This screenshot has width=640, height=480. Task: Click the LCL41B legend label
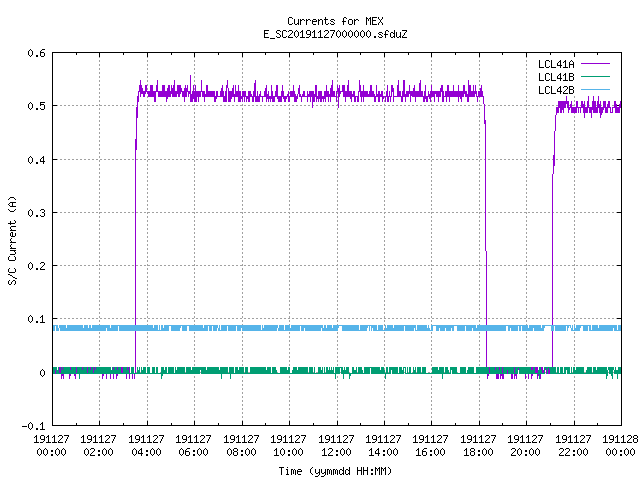[x=556, y=77]
